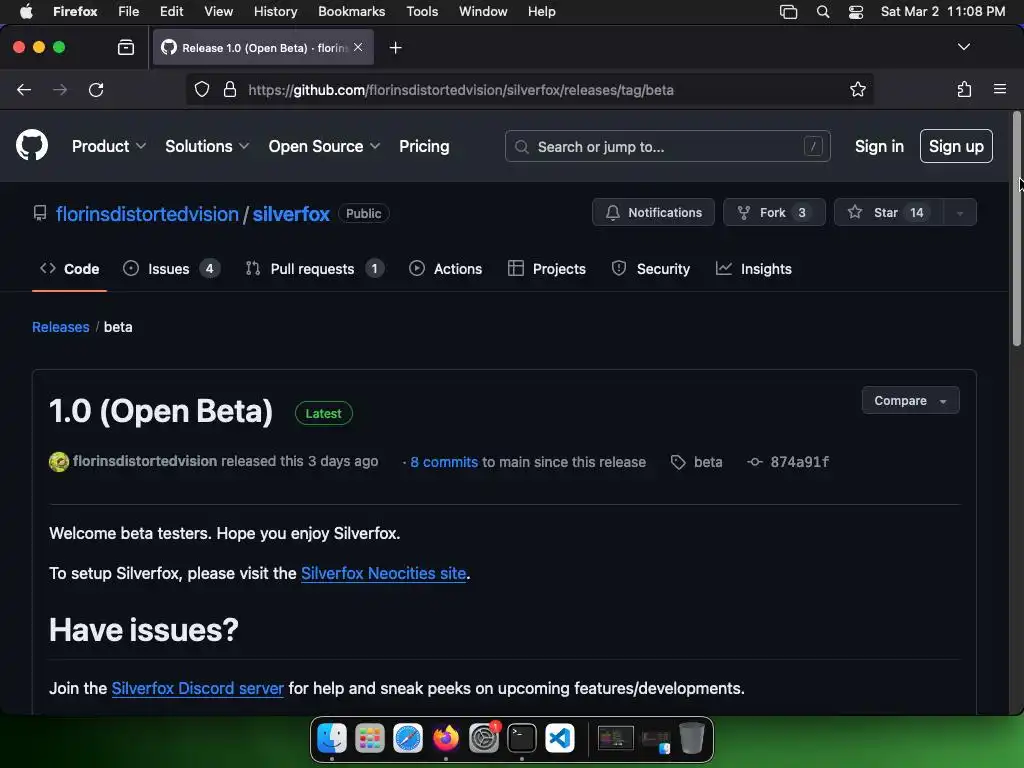Viewport: 1024px width, 768px height.
Task: Open the Pull requests tab
Action: [315, 269]
